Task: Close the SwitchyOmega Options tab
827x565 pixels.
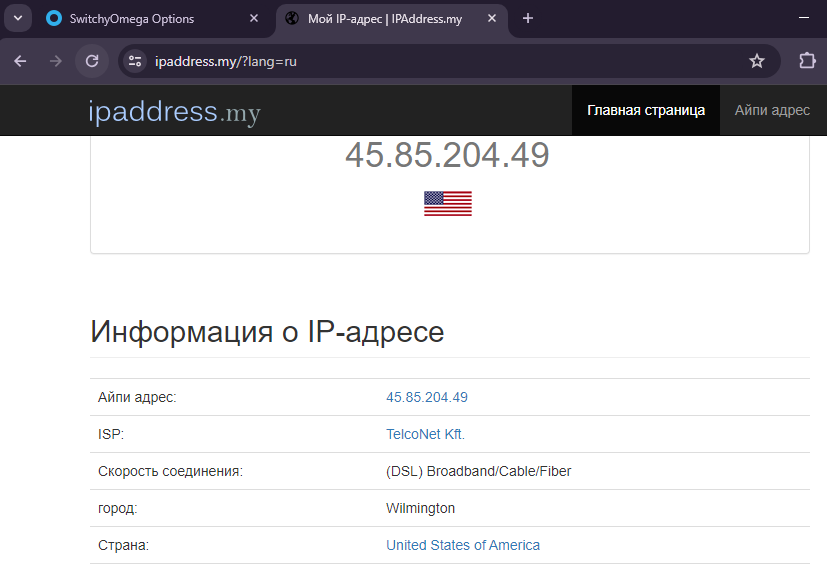Action: pos(254,18)
